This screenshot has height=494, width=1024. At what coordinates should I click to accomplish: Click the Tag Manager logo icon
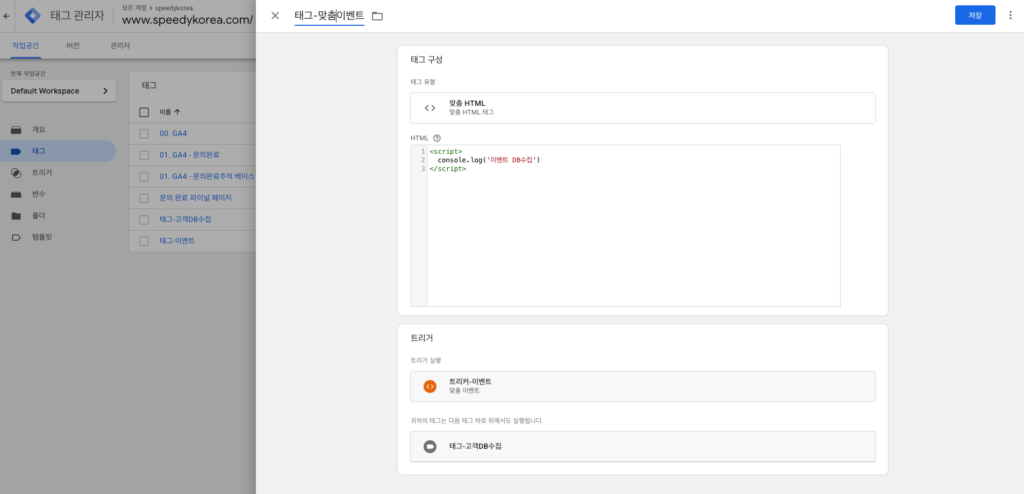click(x=32, y=16)
